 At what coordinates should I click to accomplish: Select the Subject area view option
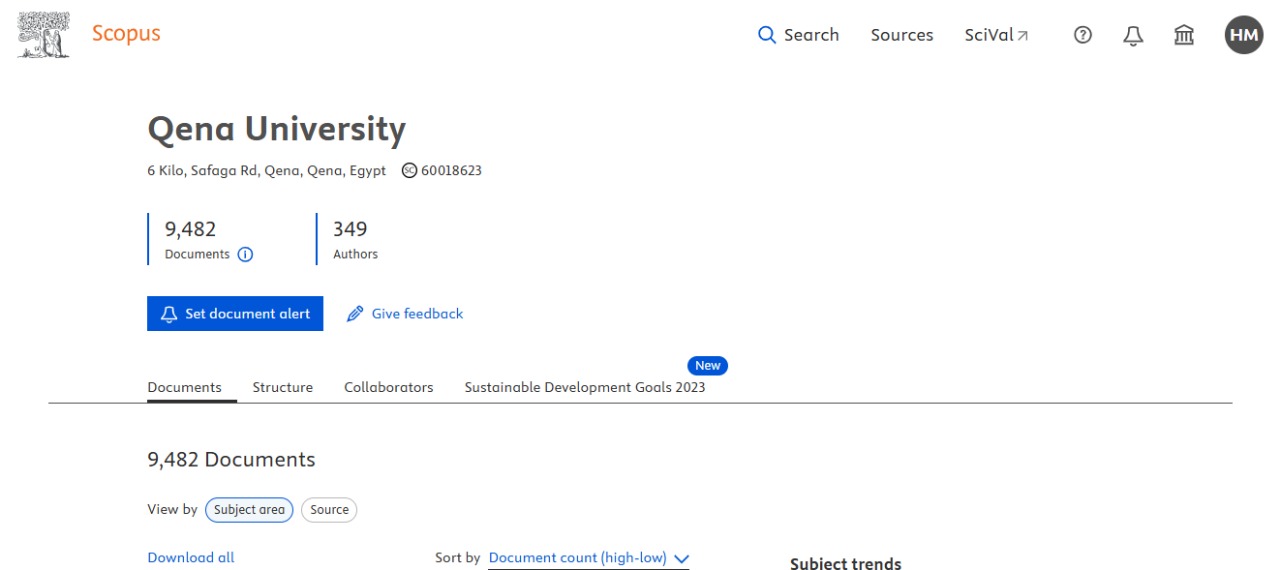pyautogui.click(x=249, y=509)
